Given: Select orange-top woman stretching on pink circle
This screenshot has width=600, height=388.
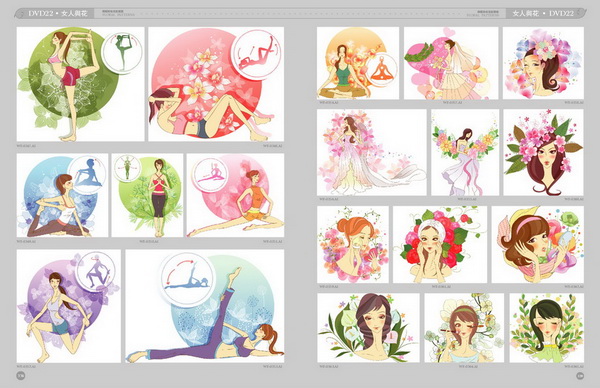Looking at the screenshot, I should [235, 195].
